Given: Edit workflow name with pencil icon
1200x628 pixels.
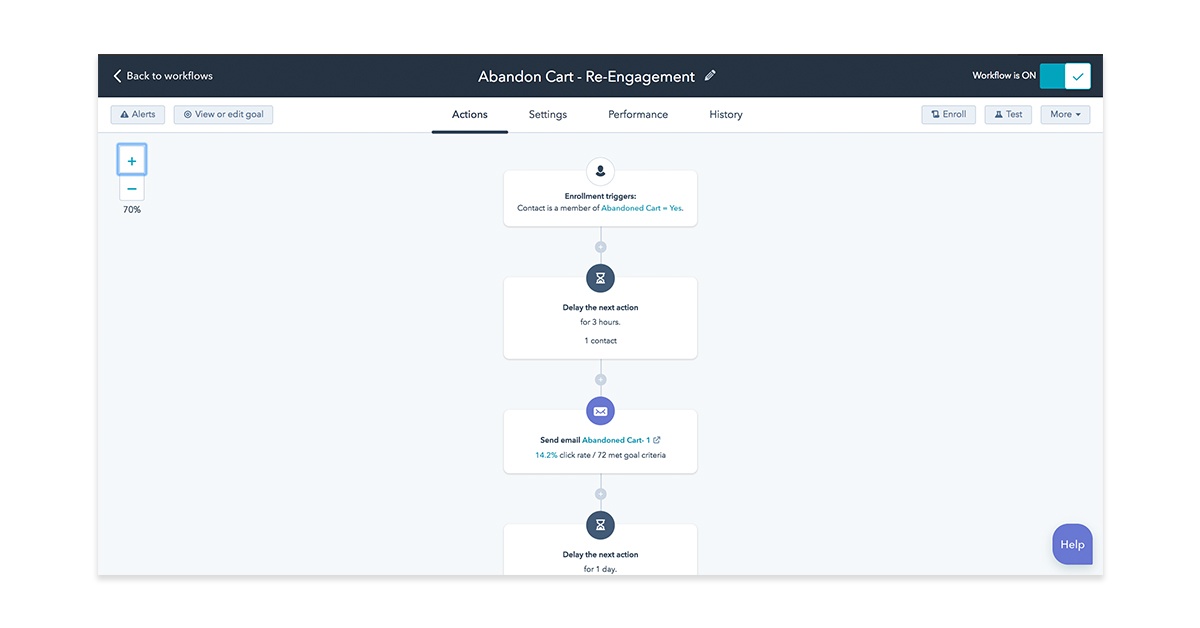Looking at the screenshot, I should coord(710,76).
